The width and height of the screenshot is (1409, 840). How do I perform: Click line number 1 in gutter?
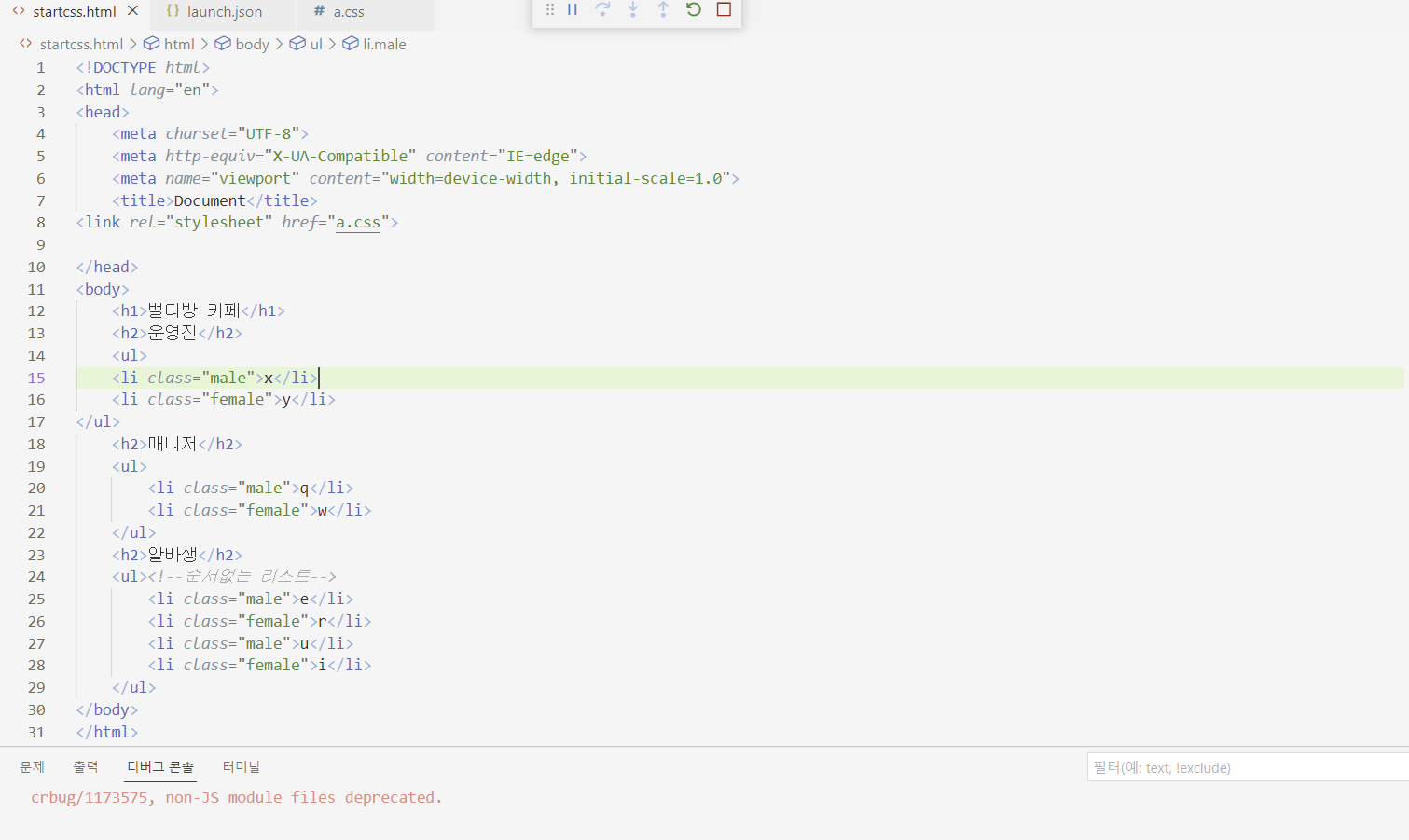point(40,68)
